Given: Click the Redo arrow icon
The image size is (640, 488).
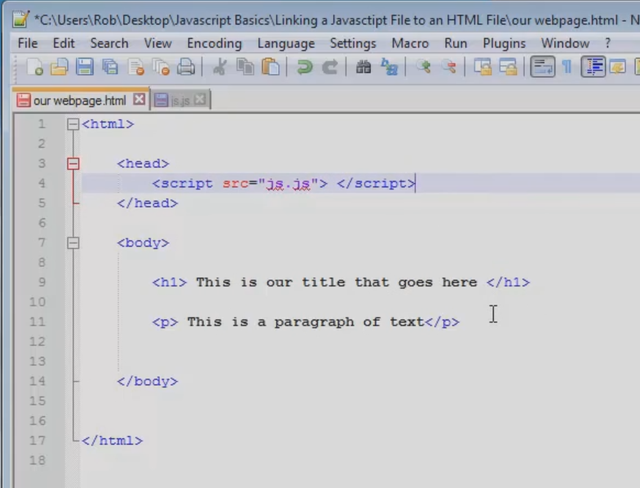Looking at the screenshot, I should [x=330, y=67].
